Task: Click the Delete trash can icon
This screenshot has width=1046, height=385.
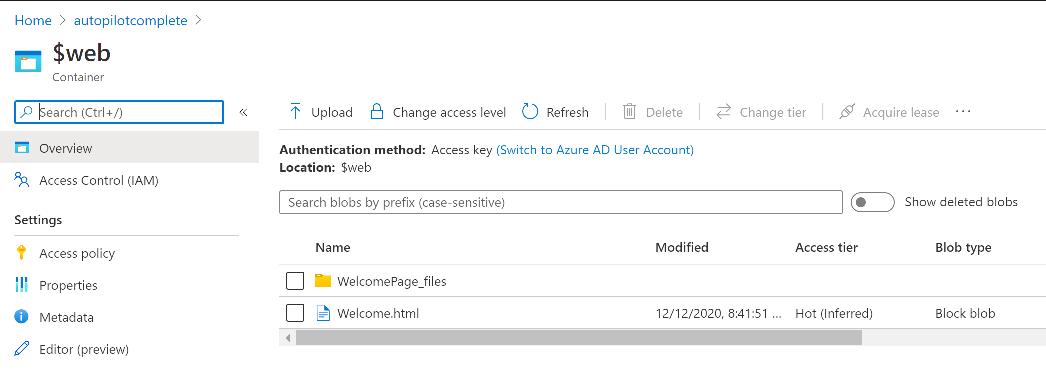Action: [x=629, y=111]
